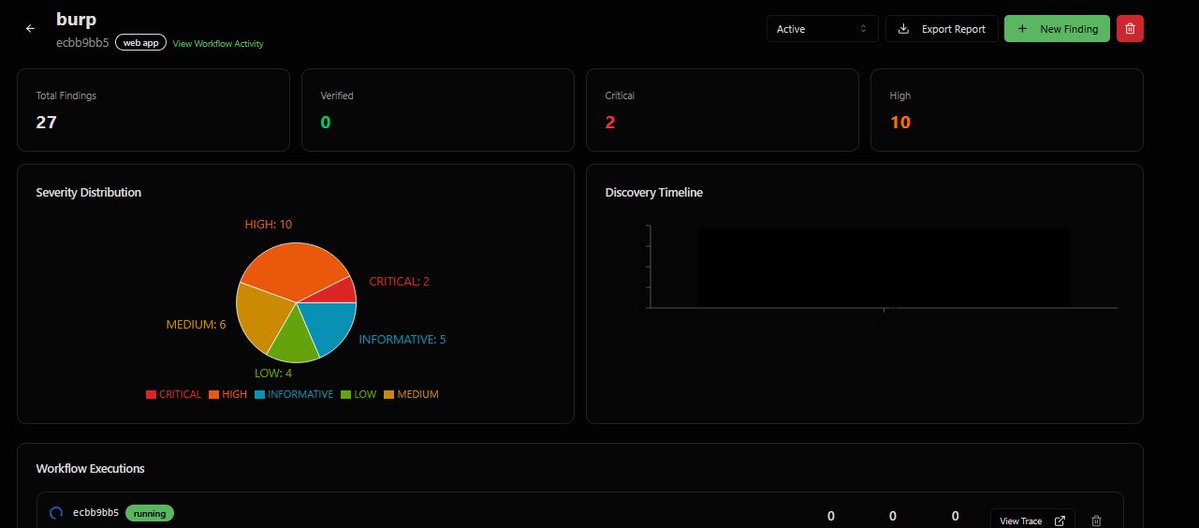Open View Workflow Activity link
The image size is (1199, 528).
point(218,44)
